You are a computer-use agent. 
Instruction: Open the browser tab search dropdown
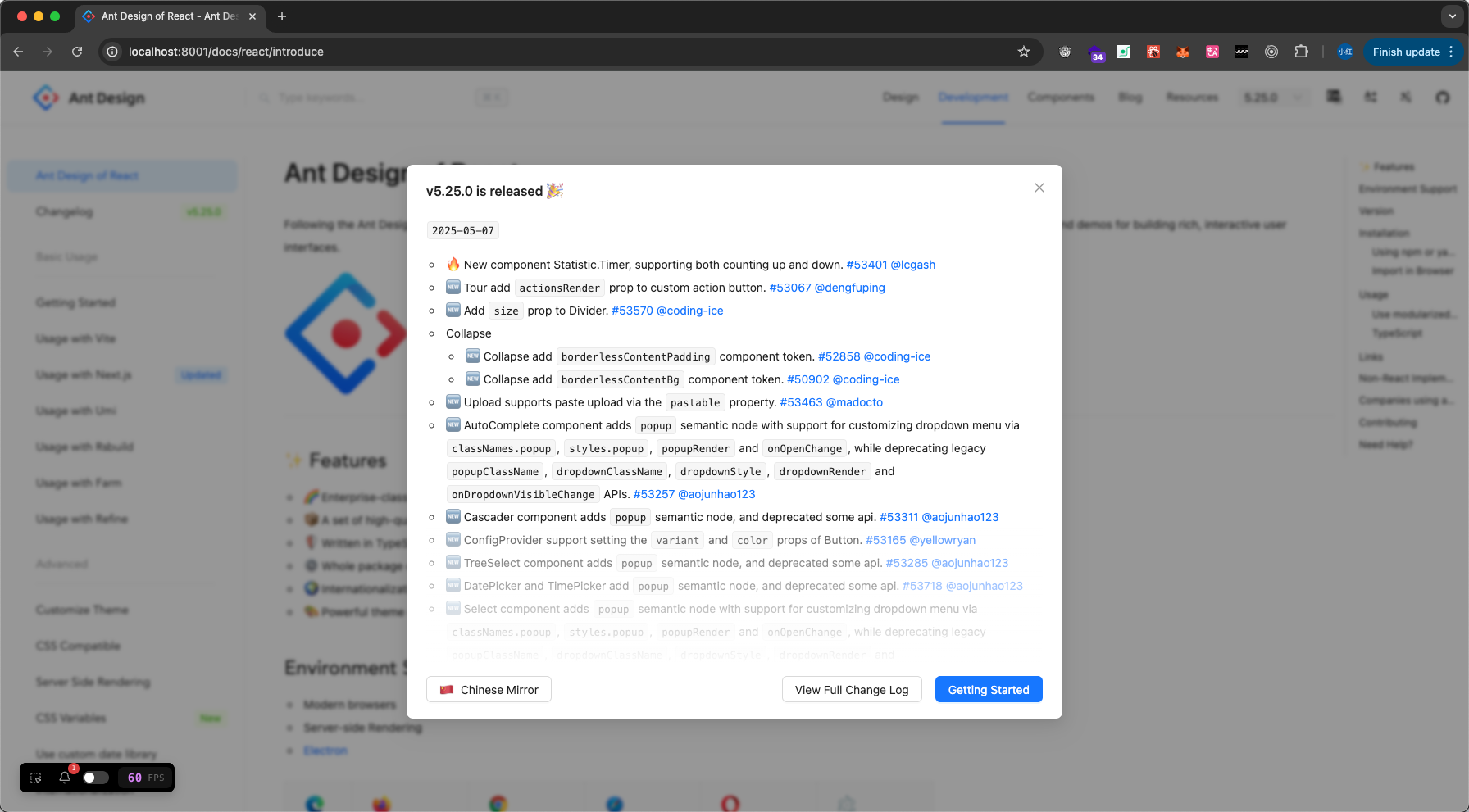point(1453,16)
